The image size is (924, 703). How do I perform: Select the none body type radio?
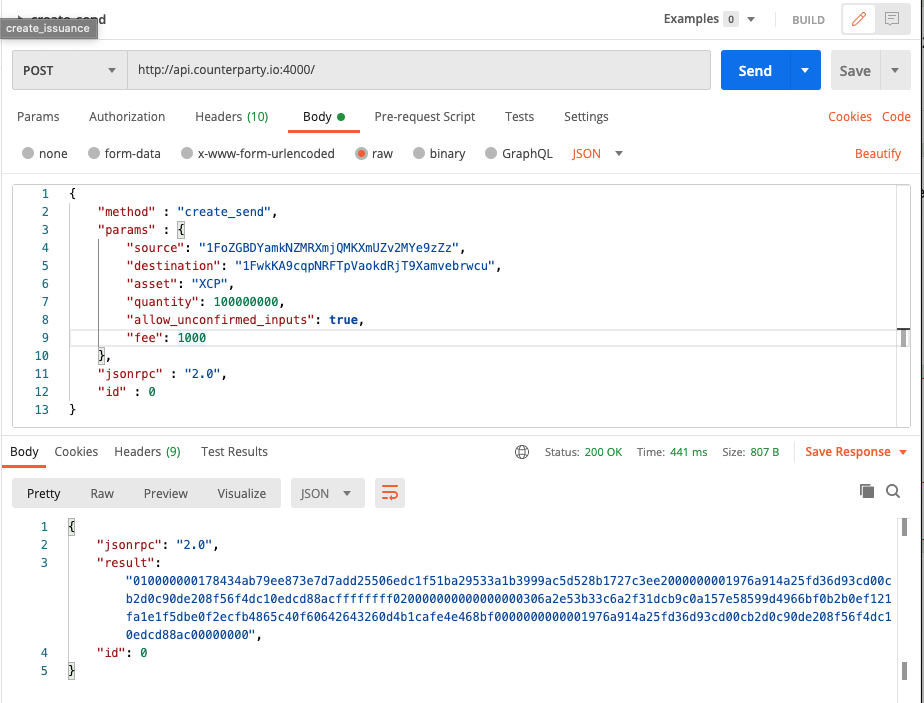click(x=28, y=153)
